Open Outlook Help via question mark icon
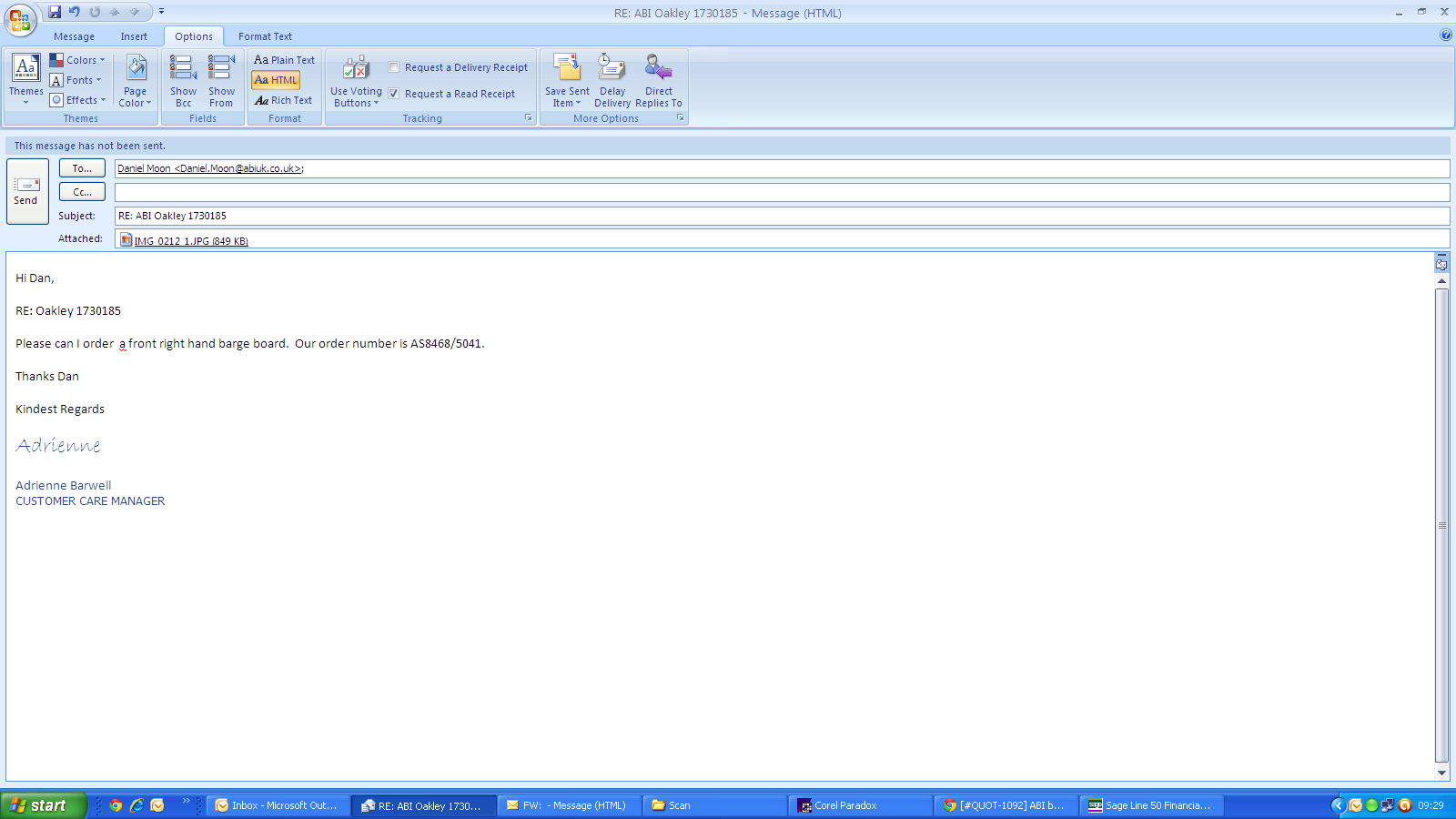1456x819 pixels. pyautogui.click(x=1446, y=35)
